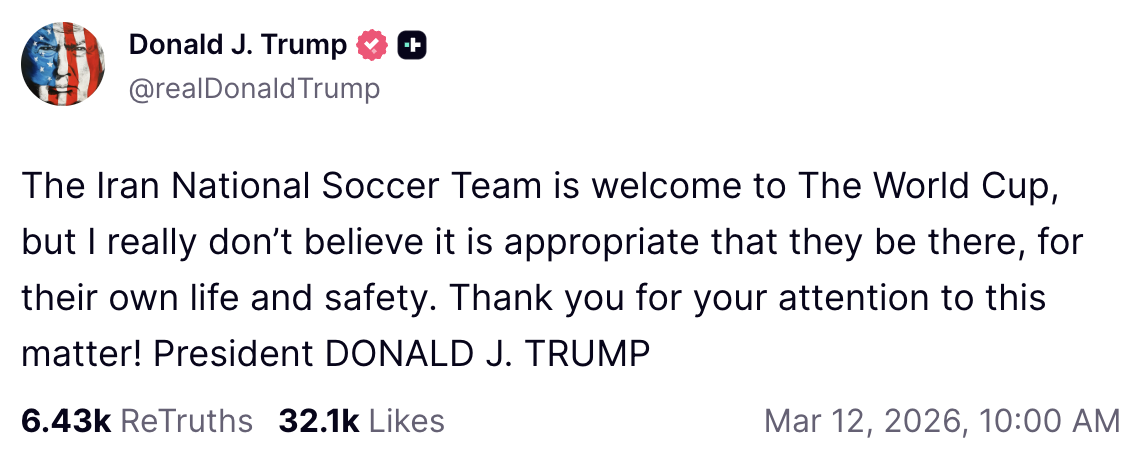
Task: View the 6.43k ReTruths count
Action: pos(66,421)
